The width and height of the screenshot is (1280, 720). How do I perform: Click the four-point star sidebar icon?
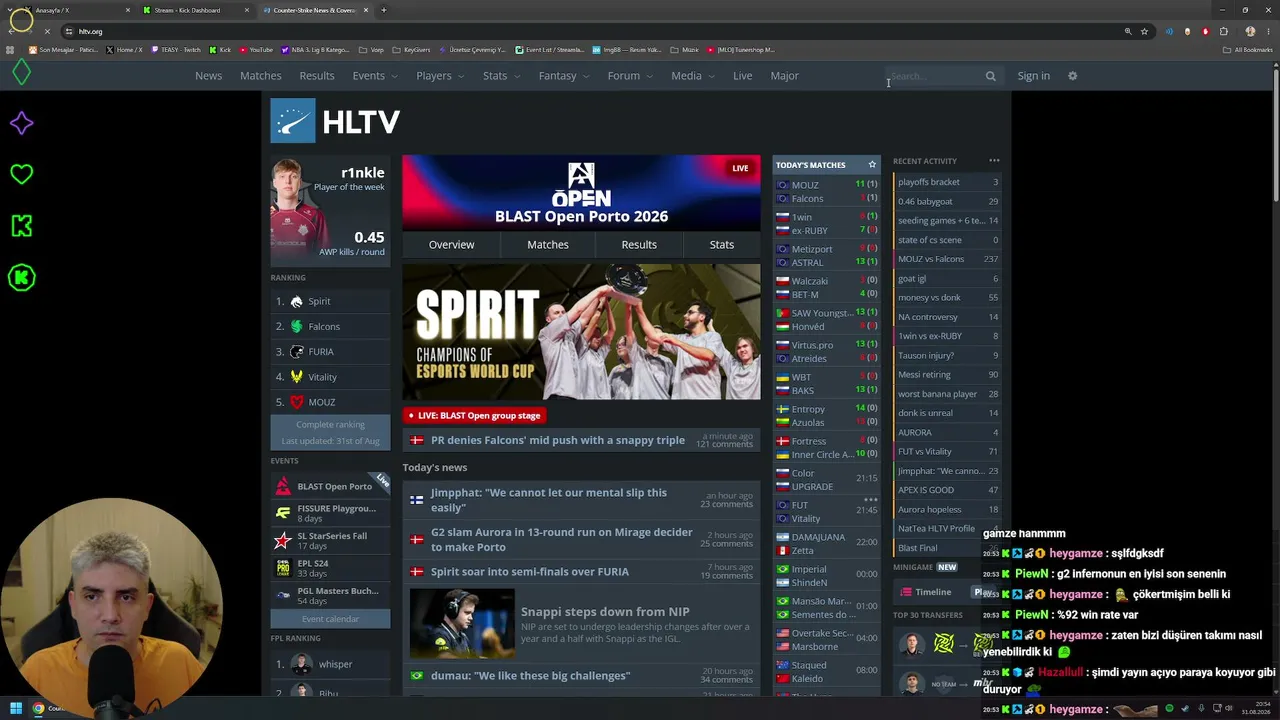[21, 123]
